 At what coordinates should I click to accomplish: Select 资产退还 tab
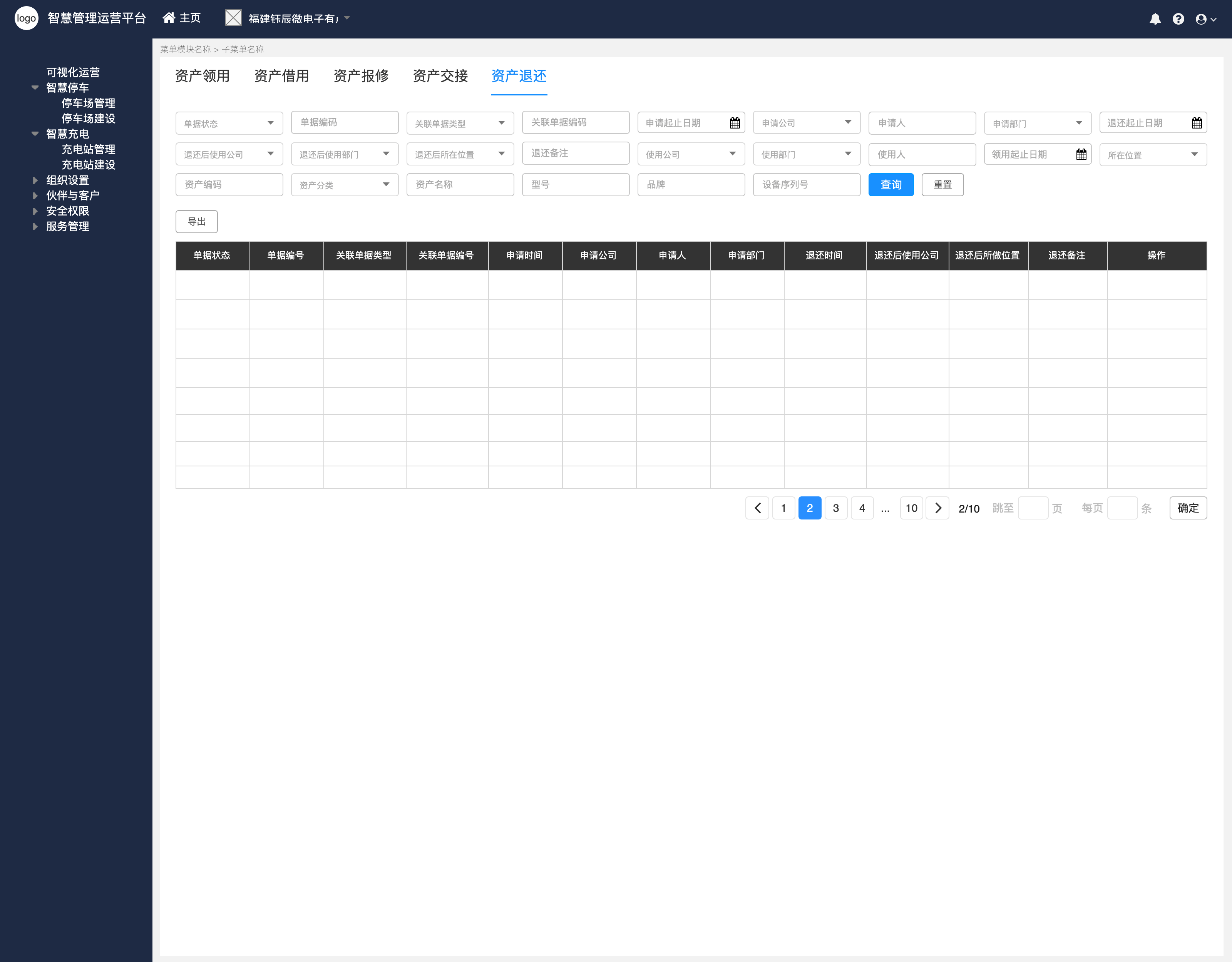(519, 76)
